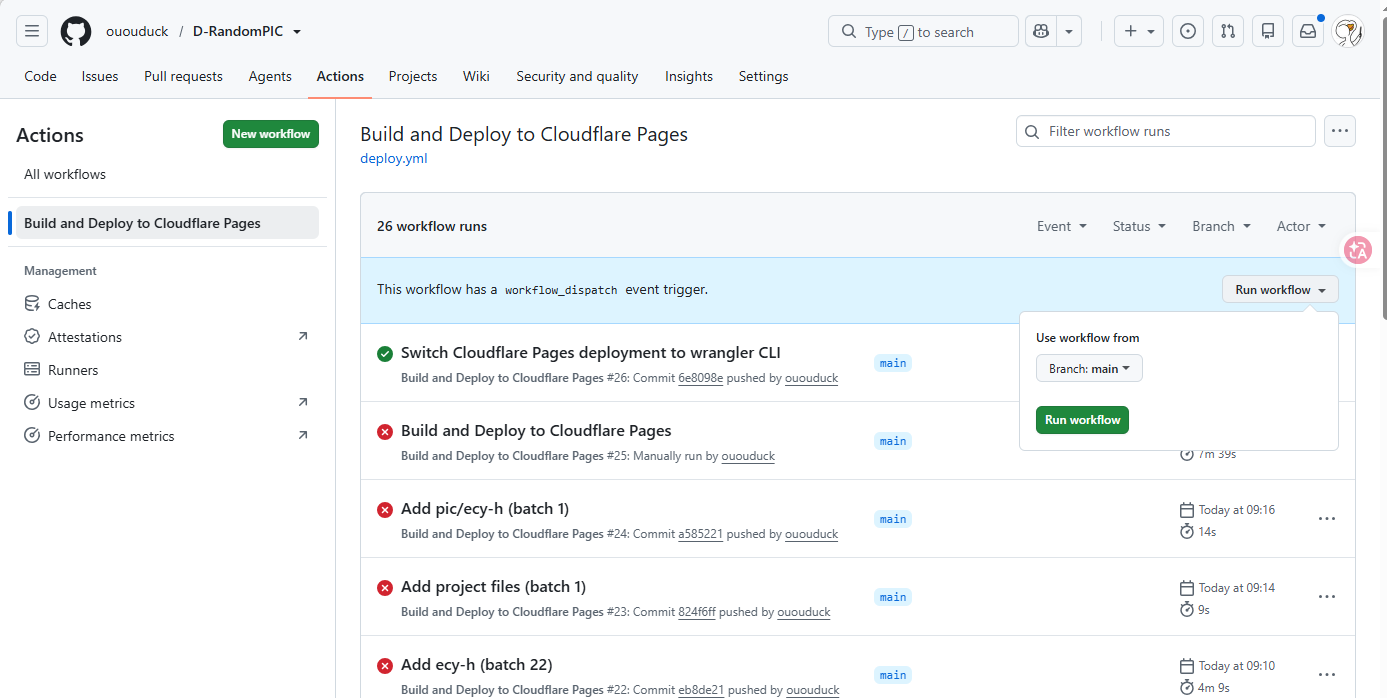Open the Actor filter dropdown
This screenshot has width=1387, height=698.
point(1302,226)
